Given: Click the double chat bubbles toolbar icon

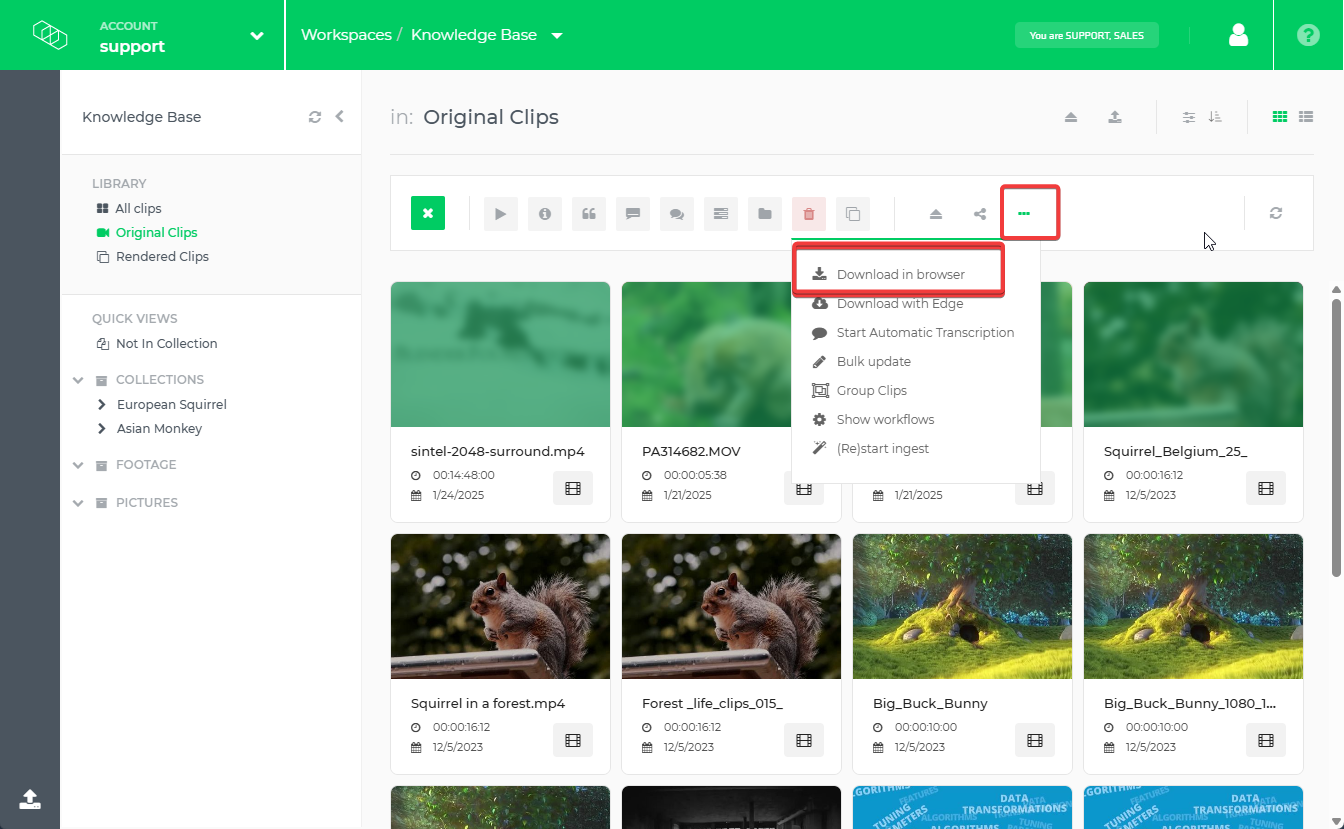Looking at the screenshot, I should pyautogui.click(x=677, y=213).
